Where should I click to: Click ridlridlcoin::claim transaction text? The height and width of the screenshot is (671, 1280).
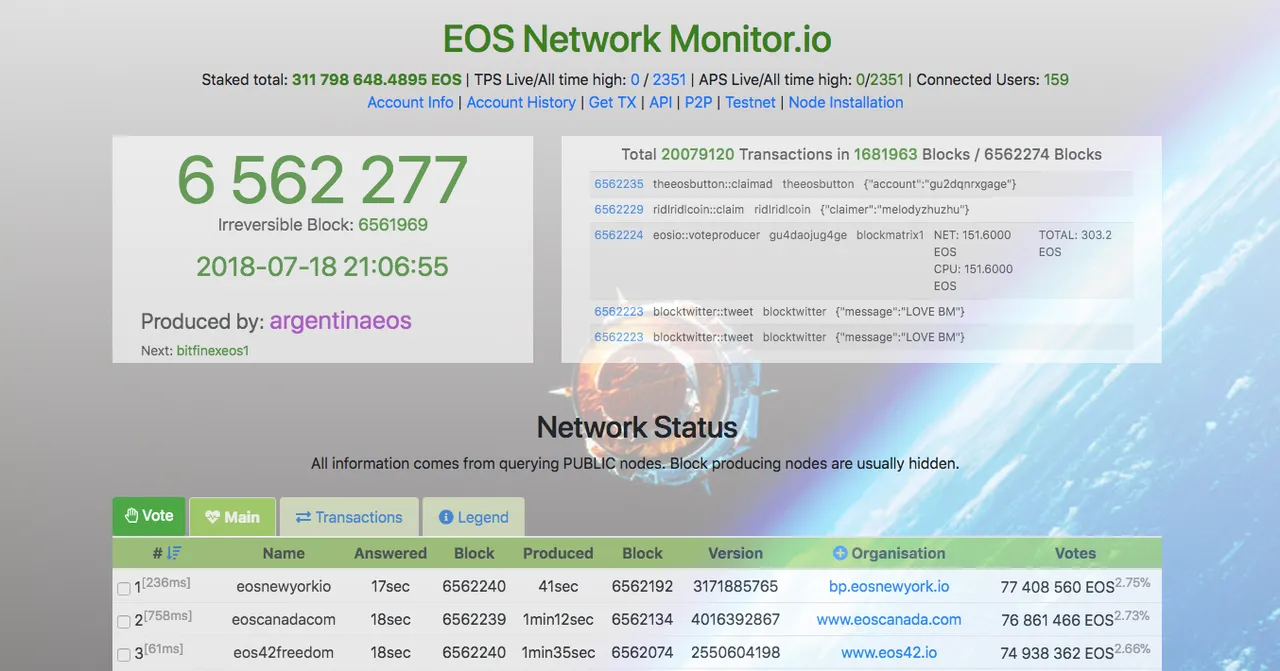pyautogui.click(x=699, y=210)
